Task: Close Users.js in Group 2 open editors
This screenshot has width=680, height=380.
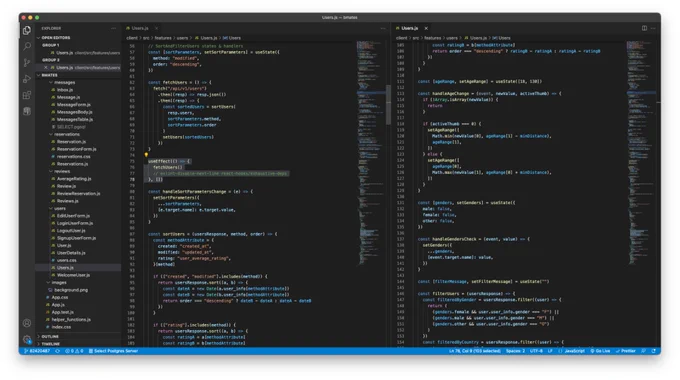Action: coord(46,68)
